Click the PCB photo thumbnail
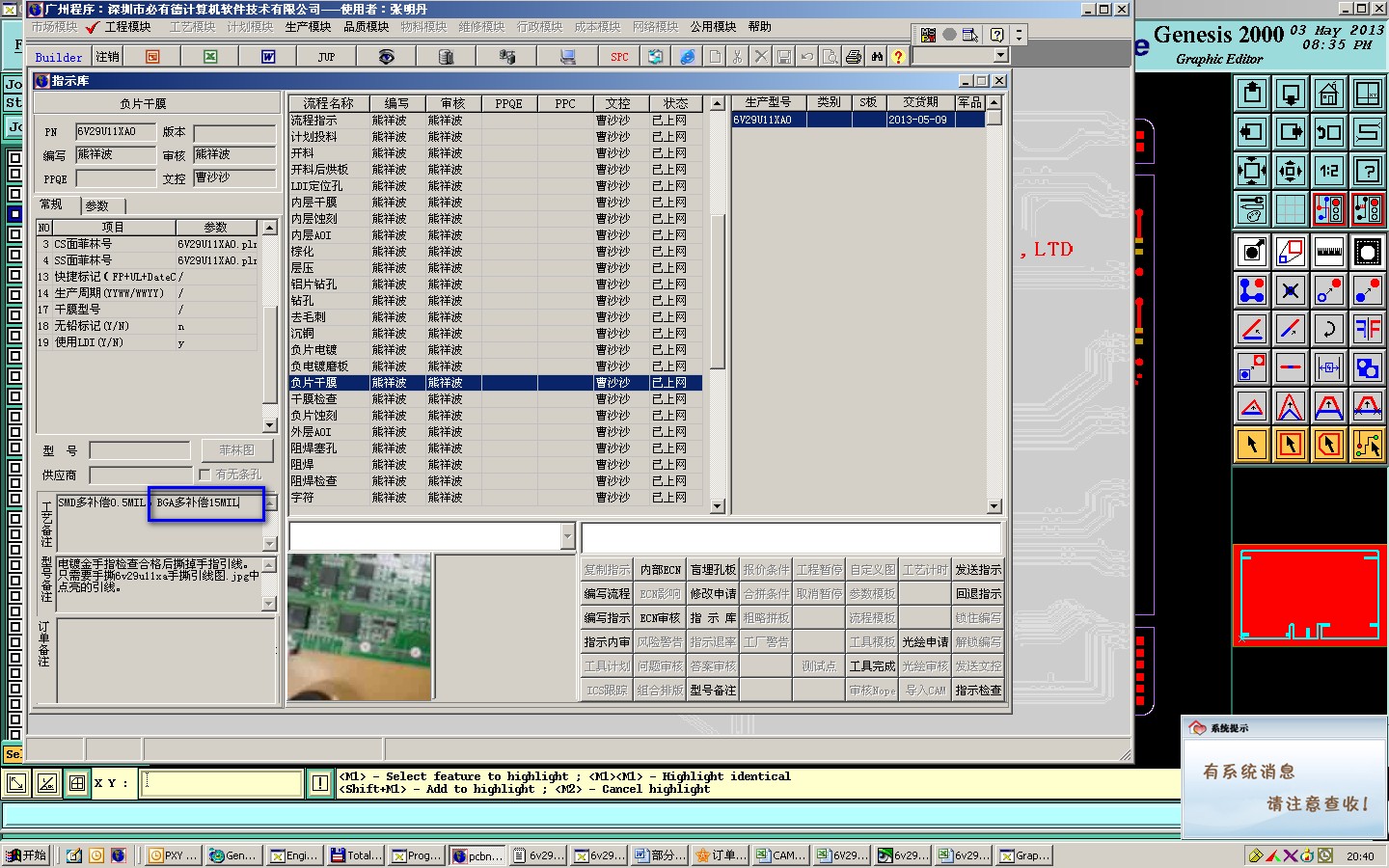Viewport: 1389px width, 868px height. tap(360, 627)
